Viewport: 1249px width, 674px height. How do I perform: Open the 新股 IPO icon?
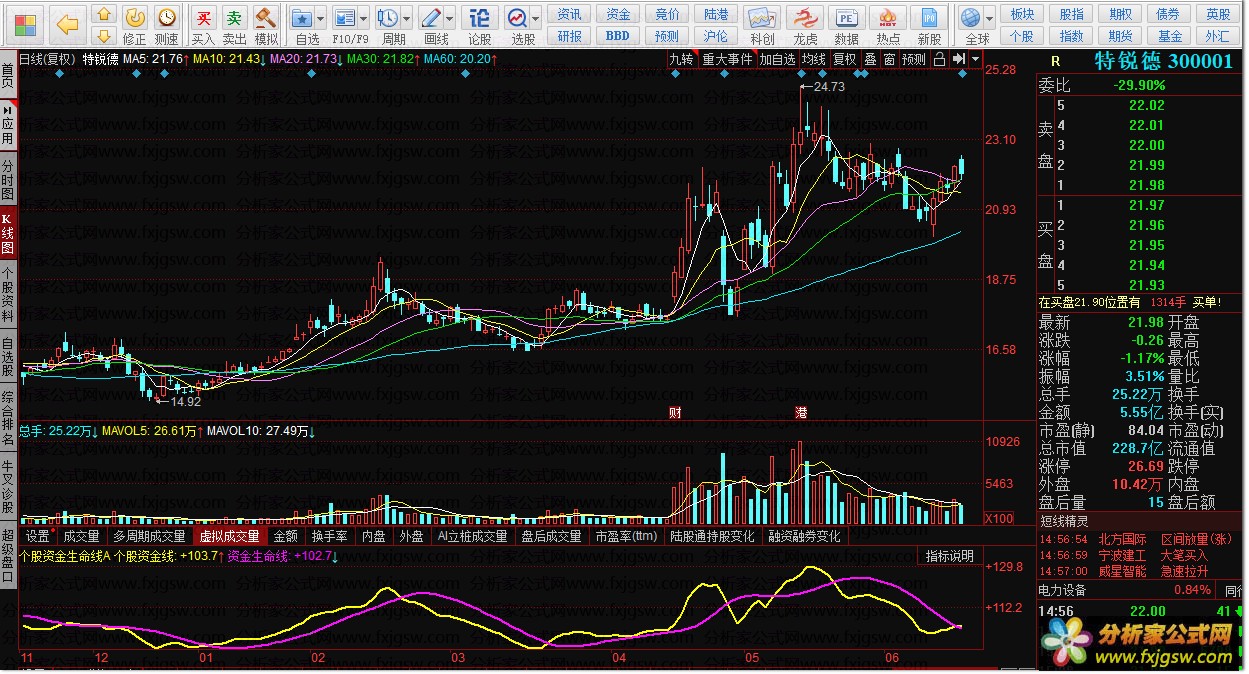click(x=930, y=18)
